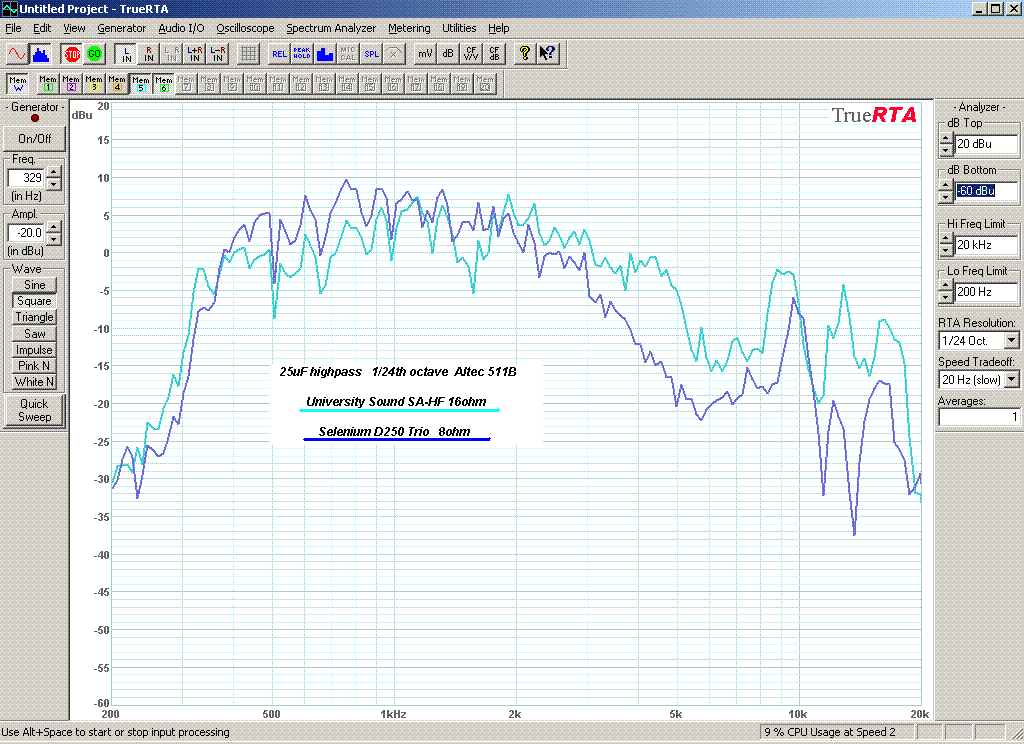Viewport: 1024px width, 744px height.
Task: Select Pink N noise waveform
Action: [35, 366]
